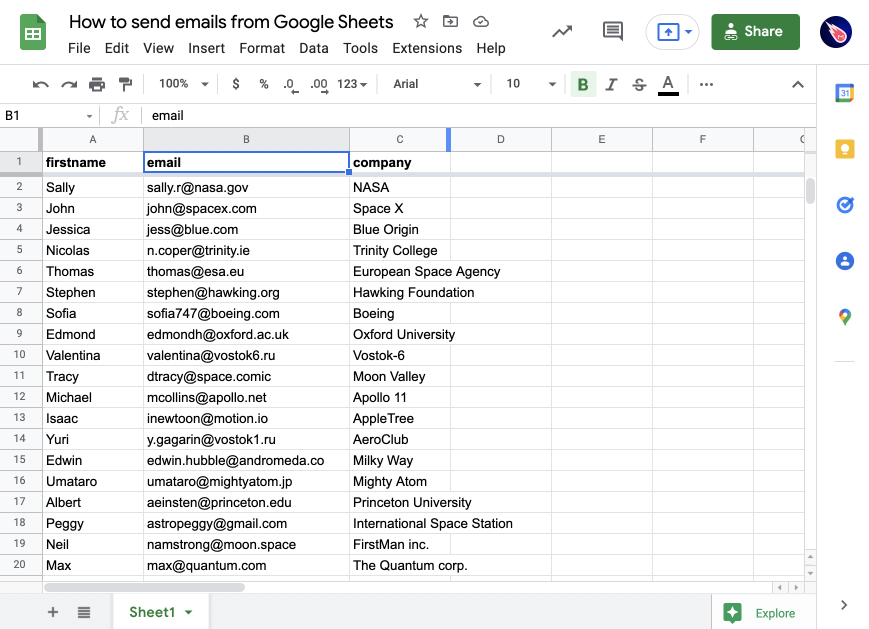Image resolution: width=869 pixels, height=629 pixels.
Task: Click the vertical scrollbar thumb
Action: [x=810, y=191]
